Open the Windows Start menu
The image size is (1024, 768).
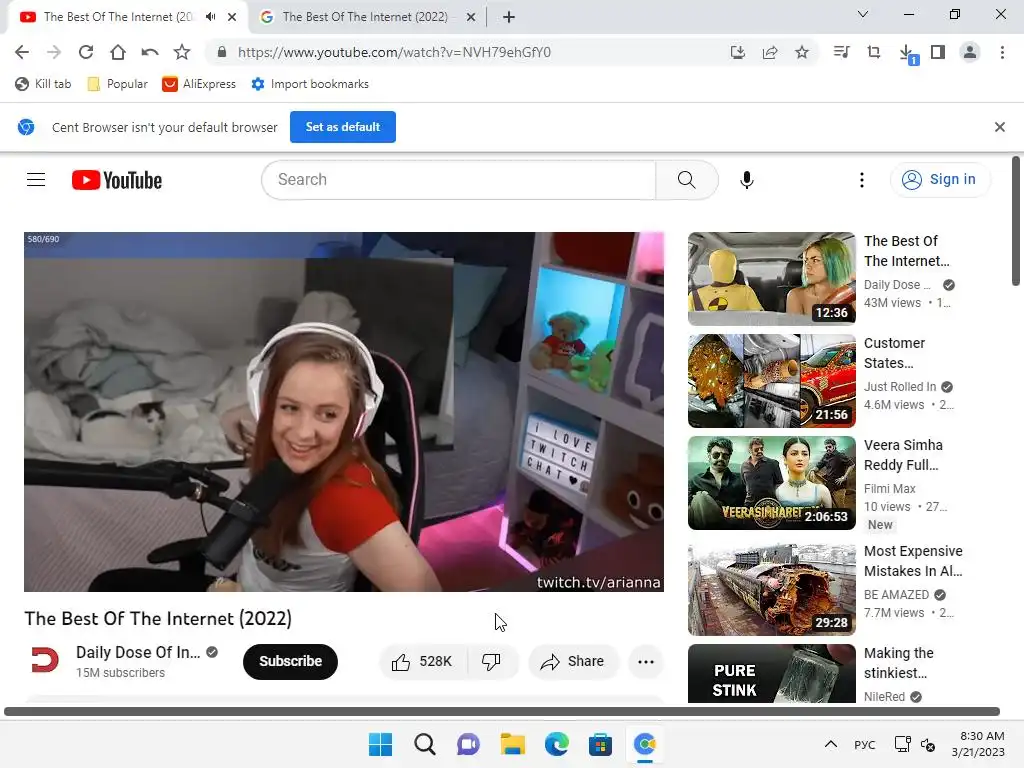tap(380, 744)
